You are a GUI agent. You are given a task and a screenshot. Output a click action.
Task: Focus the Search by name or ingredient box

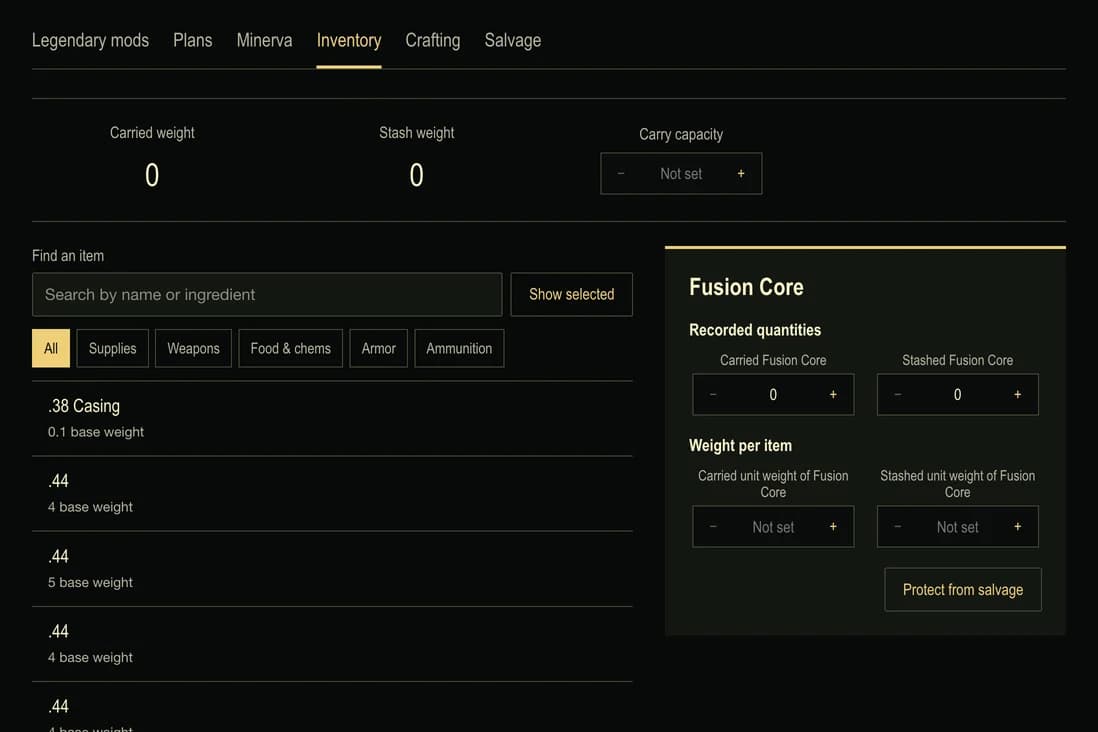pyautogui.click(x=267, y=294)
